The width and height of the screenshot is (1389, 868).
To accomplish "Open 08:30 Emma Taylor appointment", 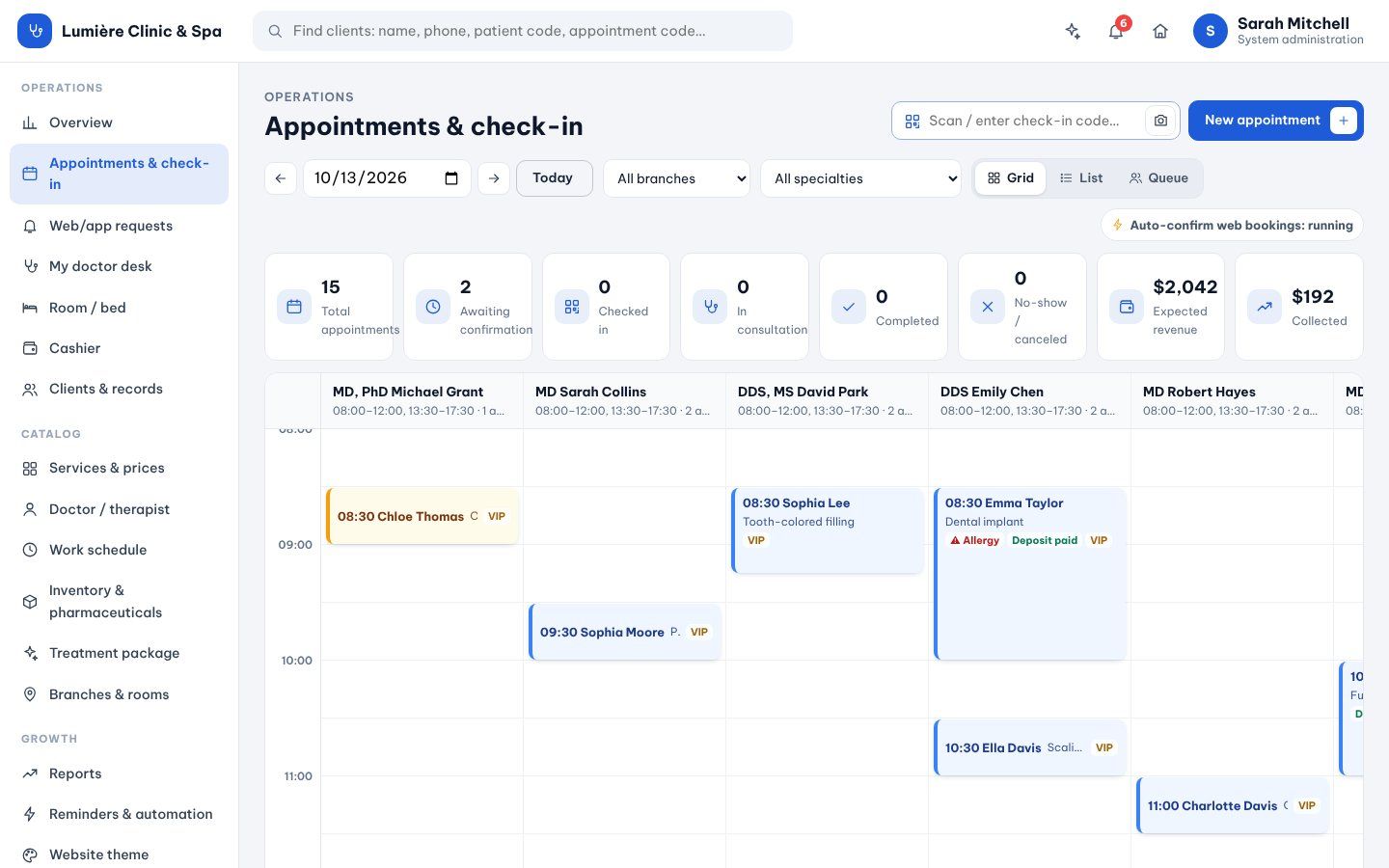I will tap(1030, 574).
